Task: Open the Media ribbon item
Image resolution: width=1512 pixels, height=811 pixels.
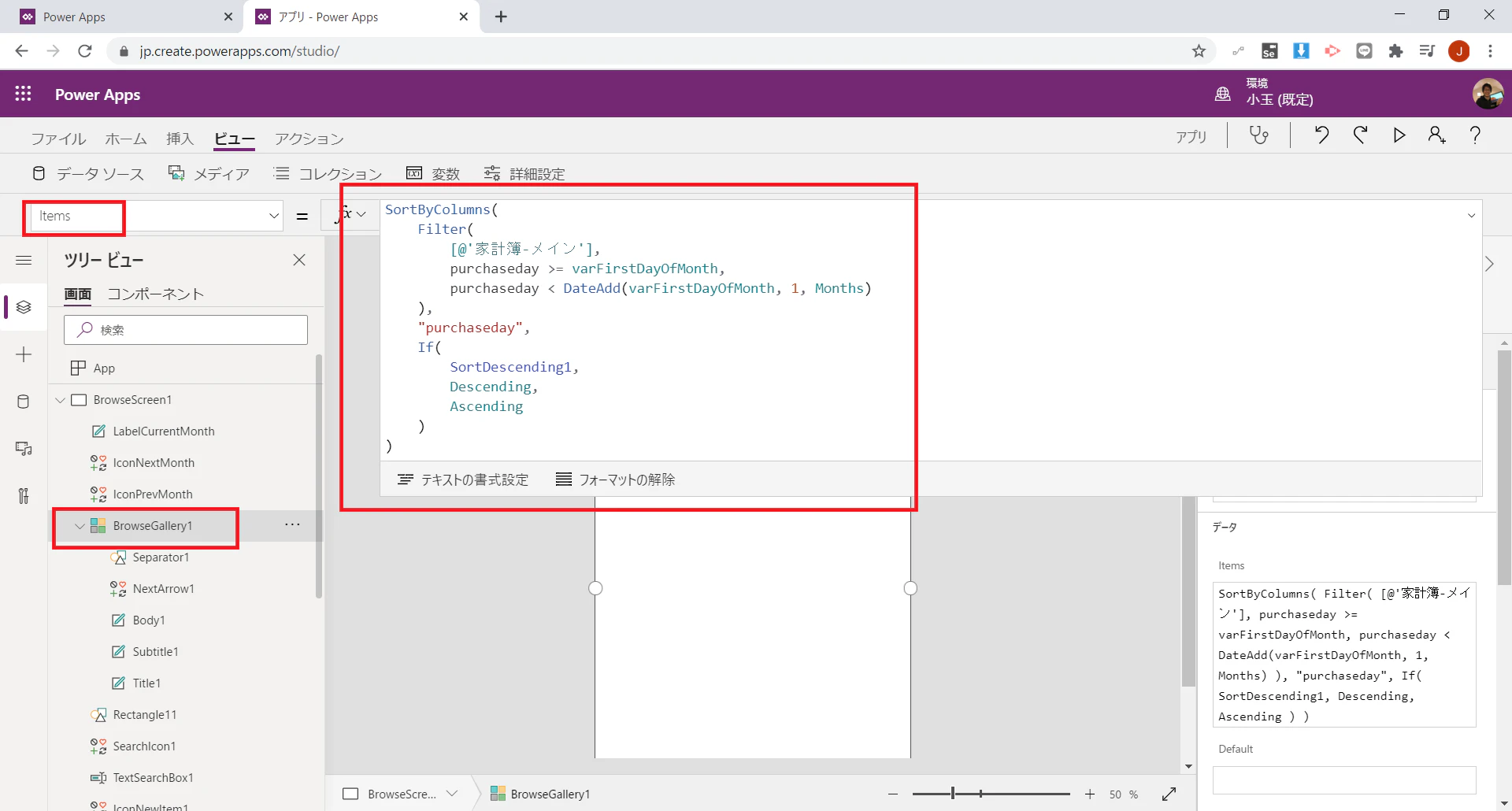Action: (x=209, y=173)
